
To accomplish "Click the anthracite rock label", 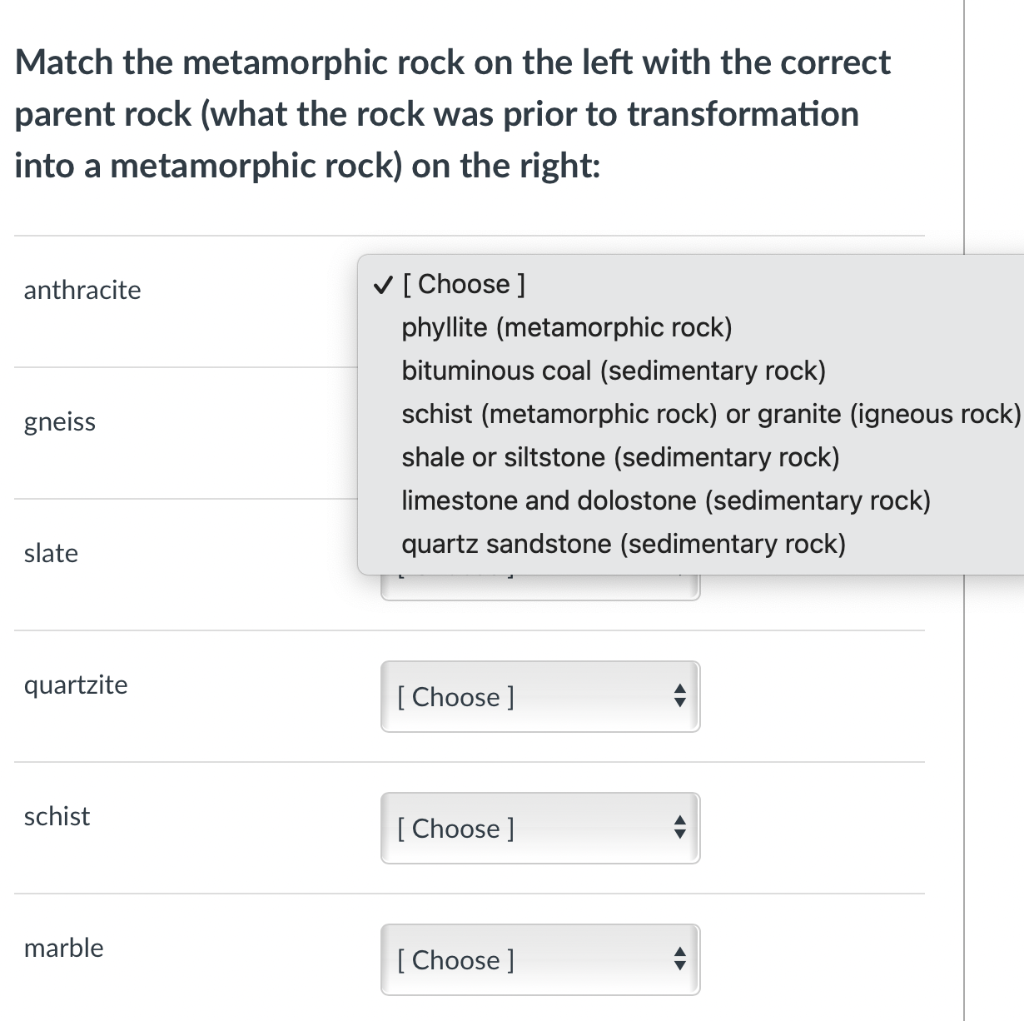I will tap(82, 290).
